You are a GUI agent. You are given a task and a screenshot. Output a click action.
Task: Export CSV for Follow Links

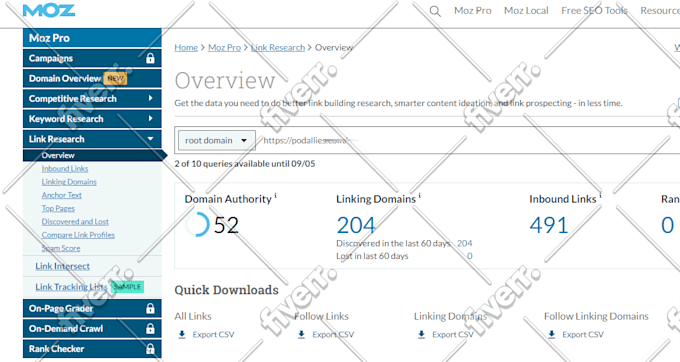pos(333,334)
